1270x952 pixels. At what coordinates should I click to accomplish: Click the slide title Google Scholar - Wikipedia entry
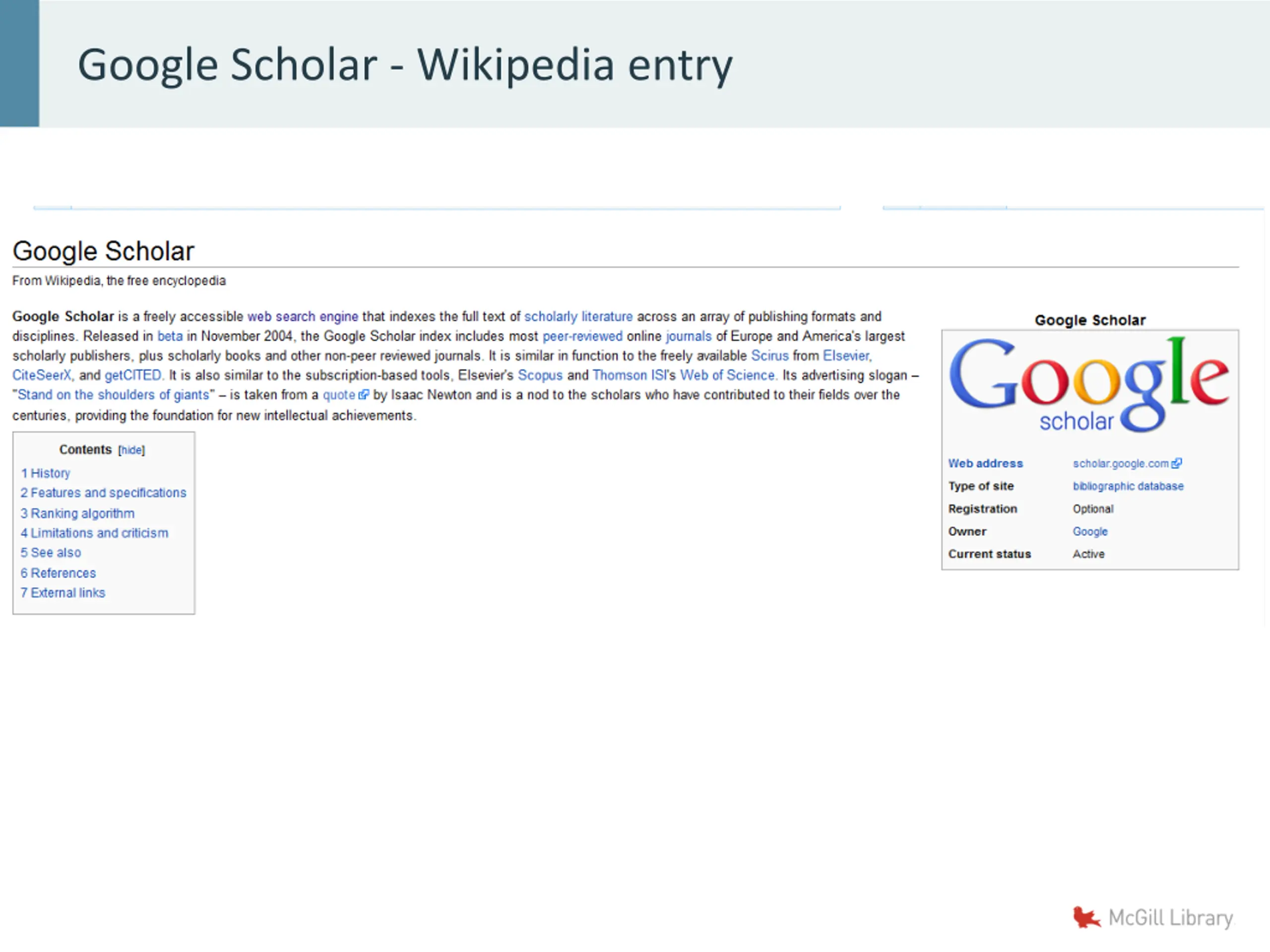[405, 65]
